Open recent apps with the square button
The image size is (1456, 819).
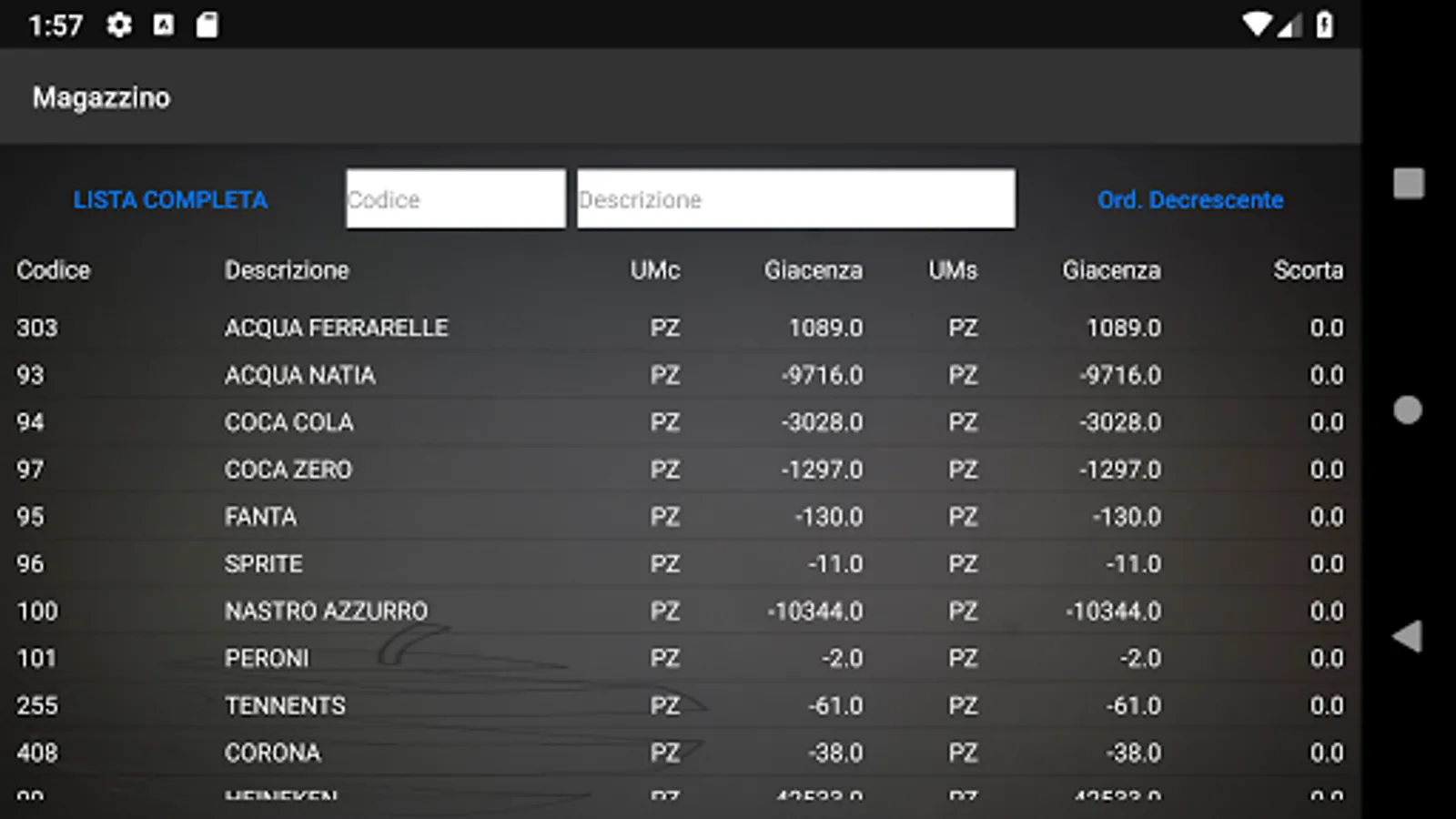[1408, 183]
